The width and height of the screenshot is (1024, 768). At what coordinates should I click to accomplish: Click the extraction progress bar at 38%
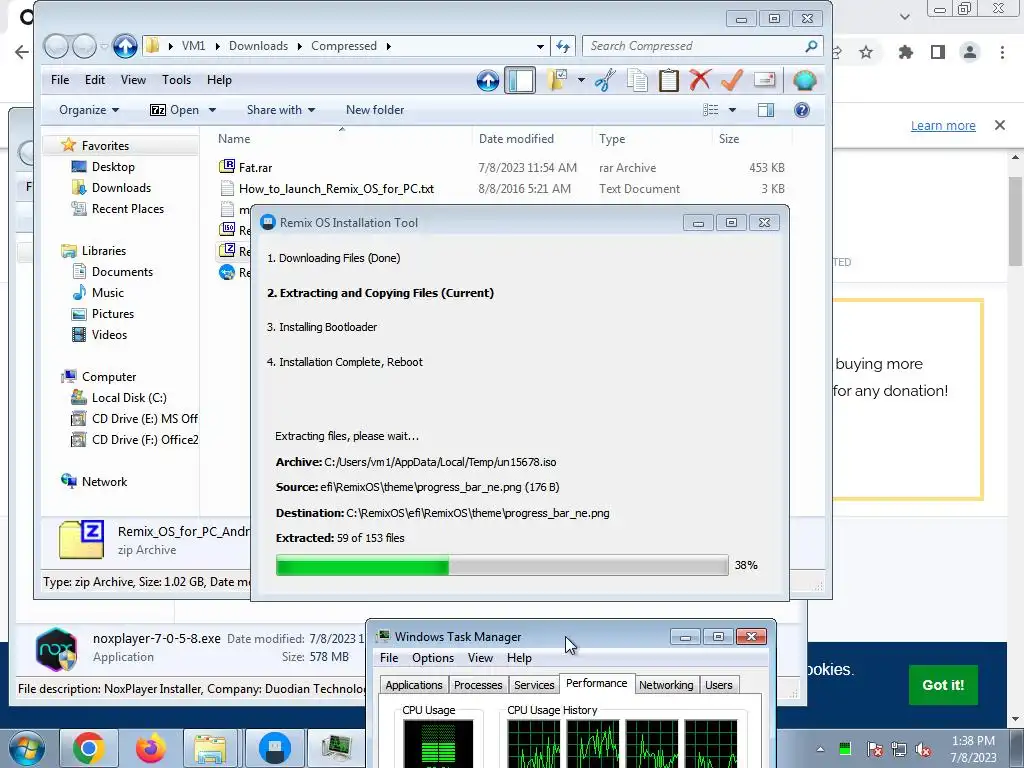502,565
